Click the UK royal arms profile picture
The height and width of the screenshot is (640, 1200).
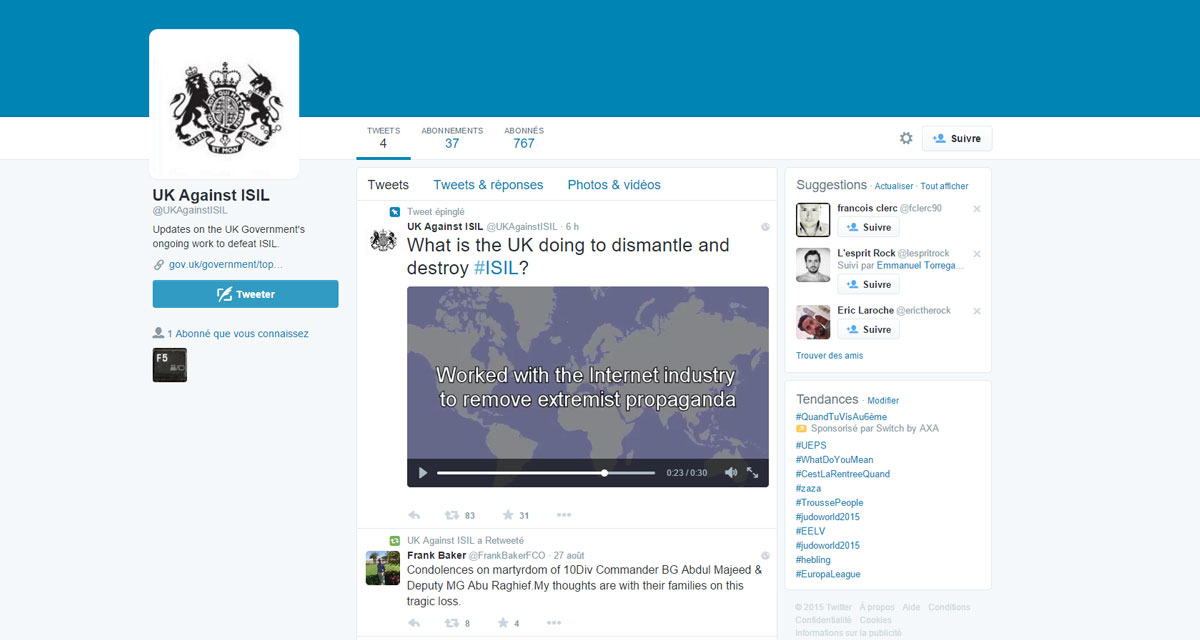tap(224, 104)
